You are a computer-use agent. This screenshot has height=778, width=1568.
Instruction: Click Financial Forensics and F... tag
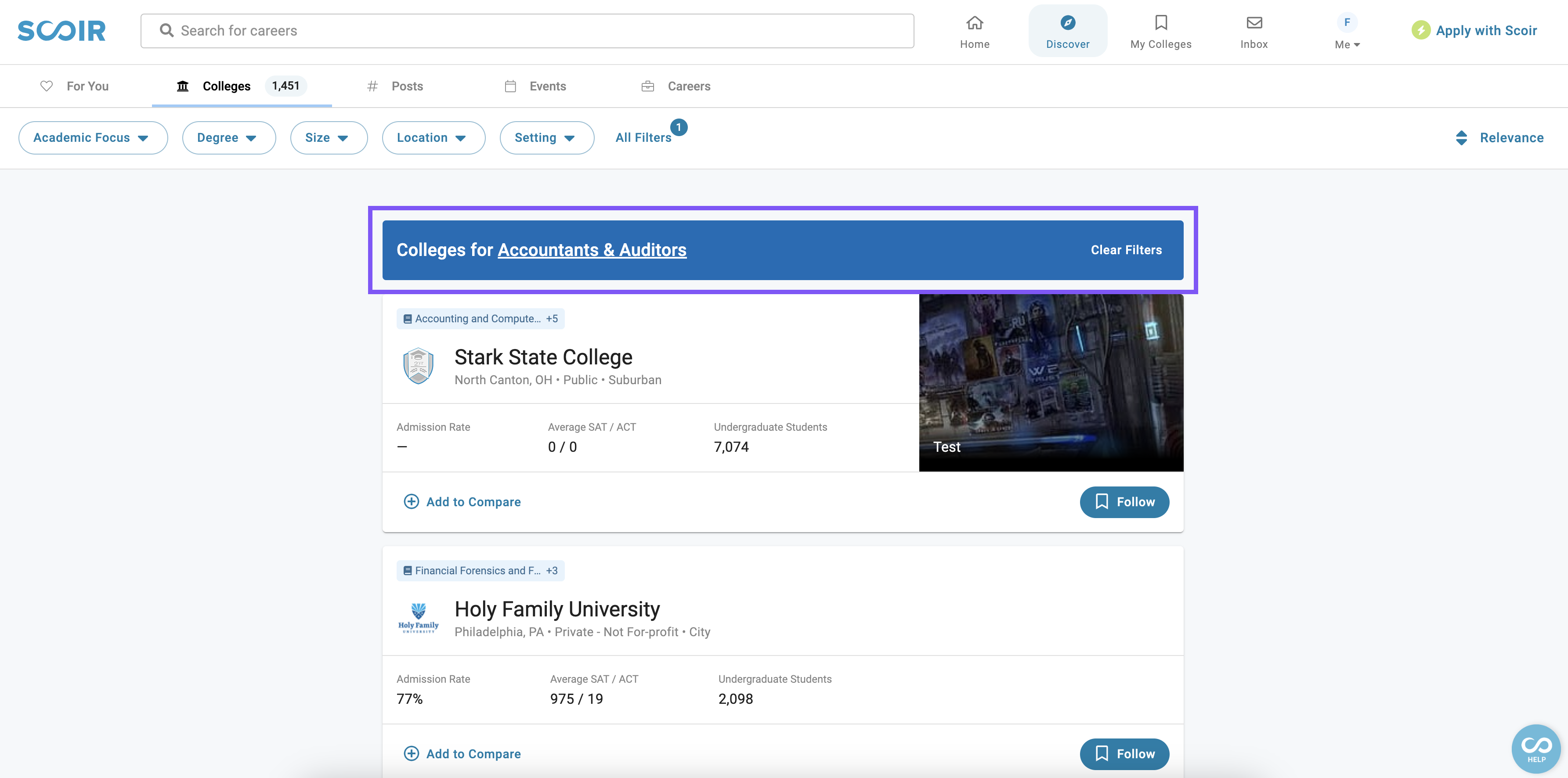click(480, 571)
